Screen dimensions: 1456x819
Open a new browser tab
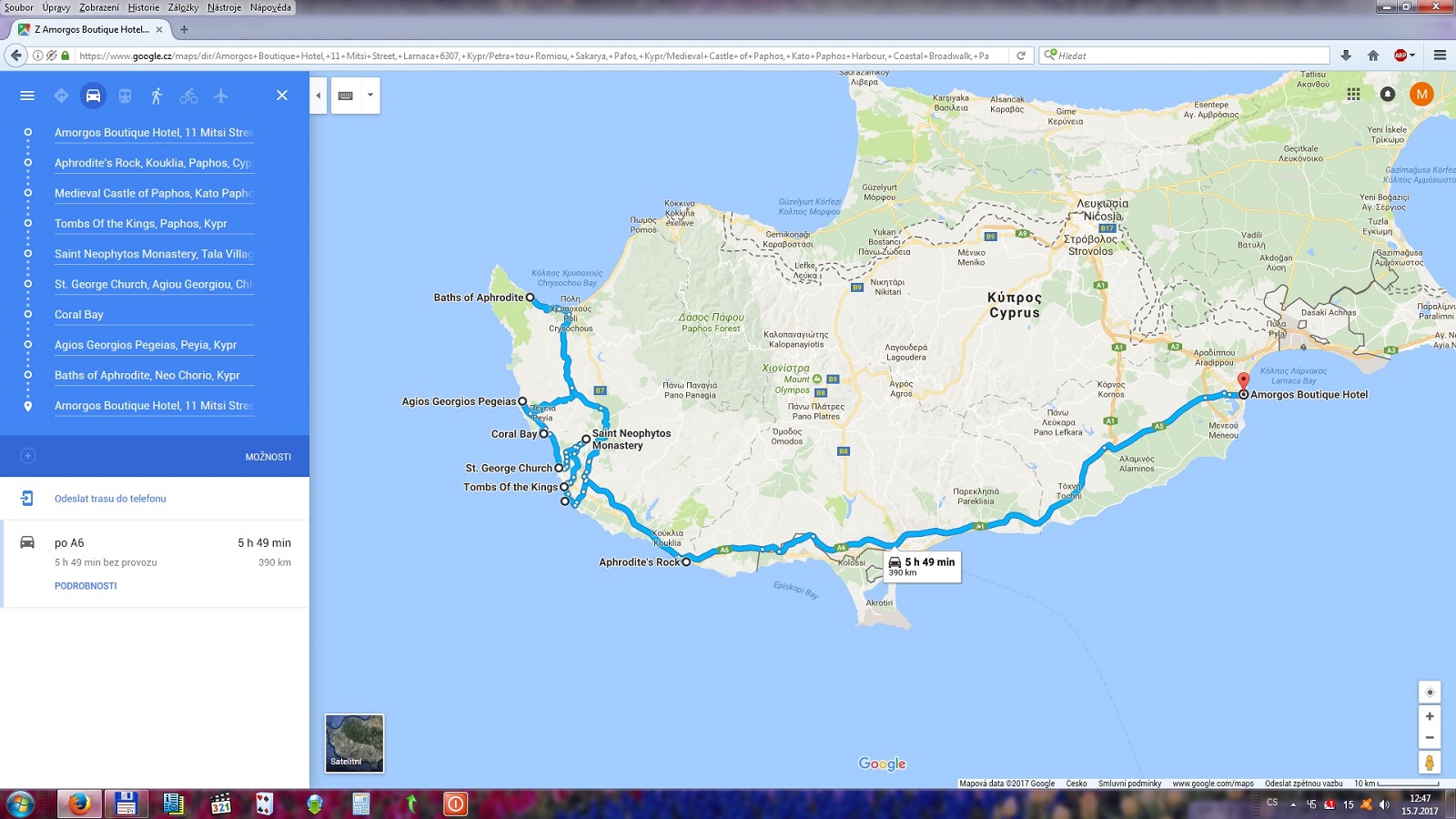[x=184, y=29]
